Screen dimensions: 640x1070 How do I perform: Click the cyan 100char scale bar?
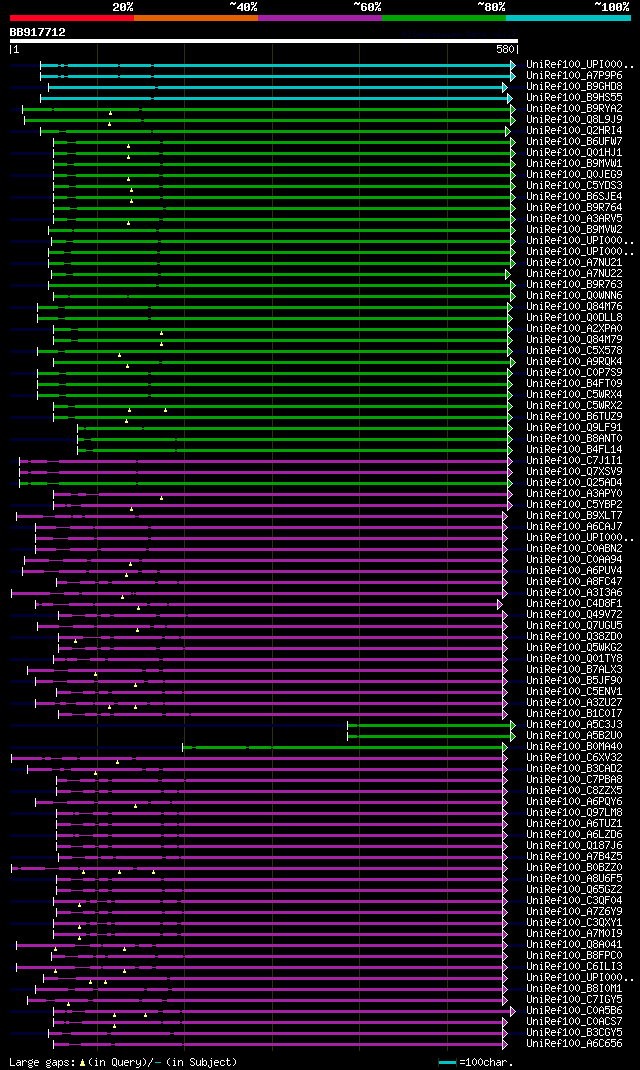[447, 1062]
